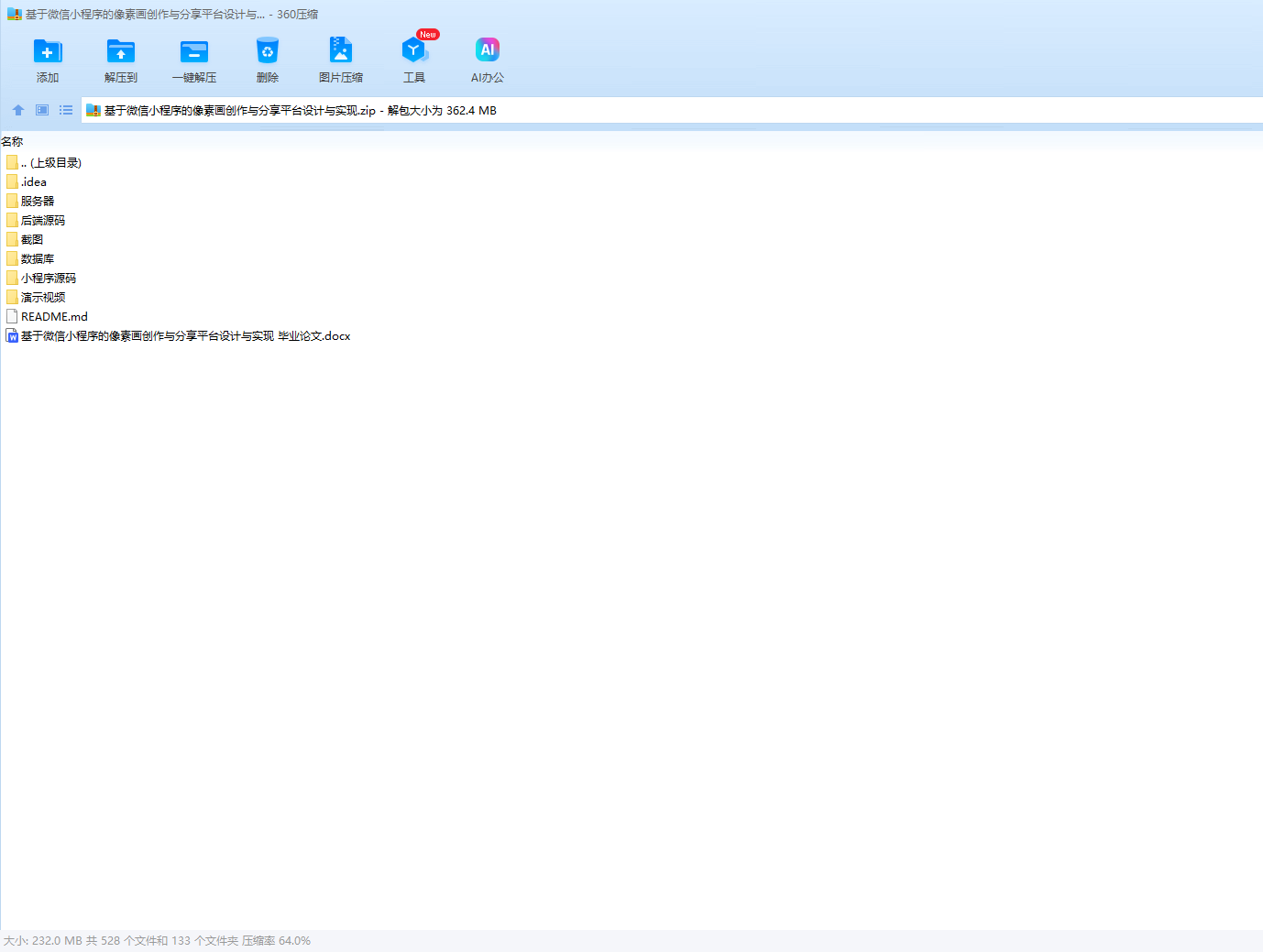Screen dimensions: 1263x952
Task: Select the "小程序源码" folder name
Action: pyautogui.click(x=49, y=279)
